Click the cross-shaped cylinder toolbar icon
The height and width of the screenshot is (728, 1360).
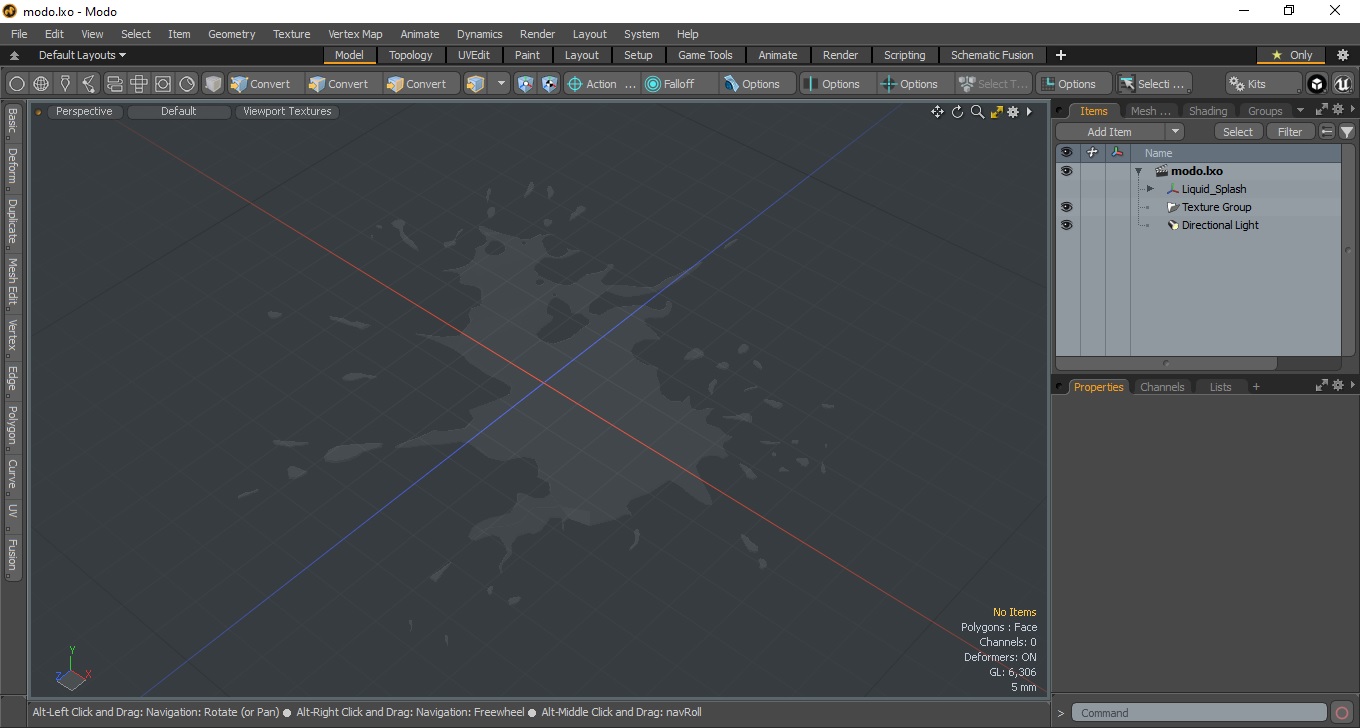click(139, 84)
